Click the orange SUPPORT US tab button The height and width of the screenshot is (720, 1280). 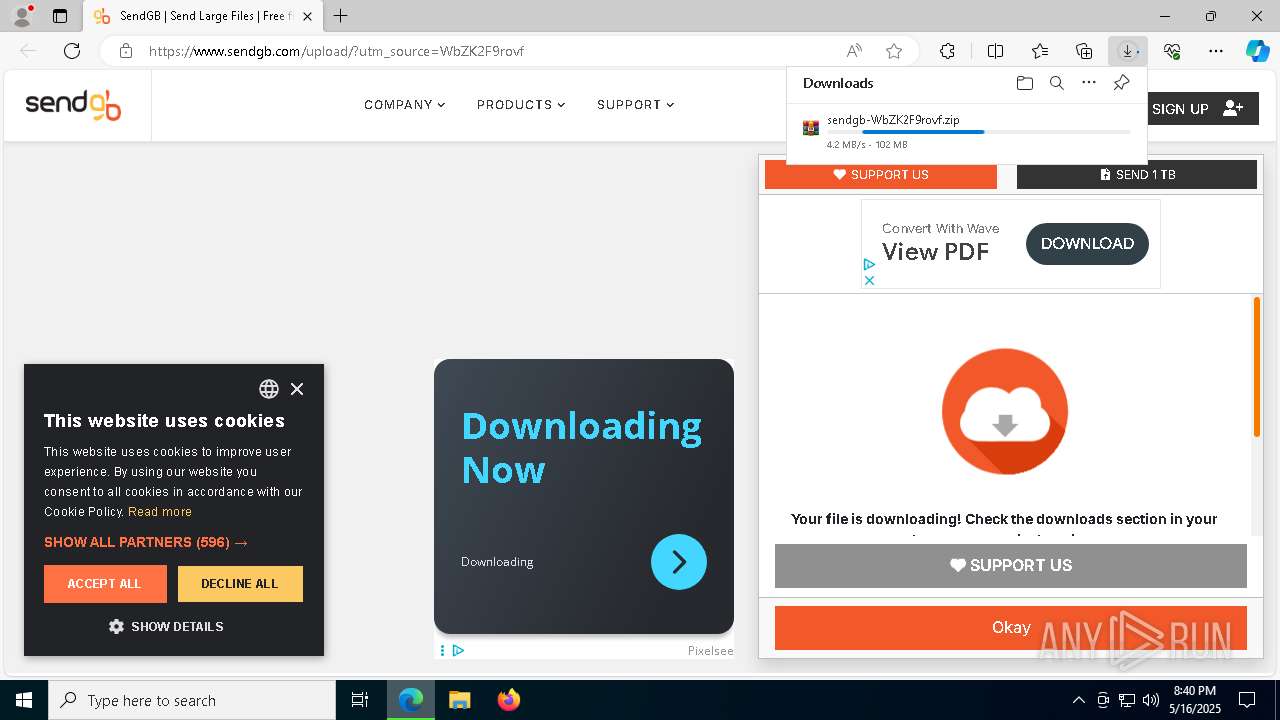881,174
